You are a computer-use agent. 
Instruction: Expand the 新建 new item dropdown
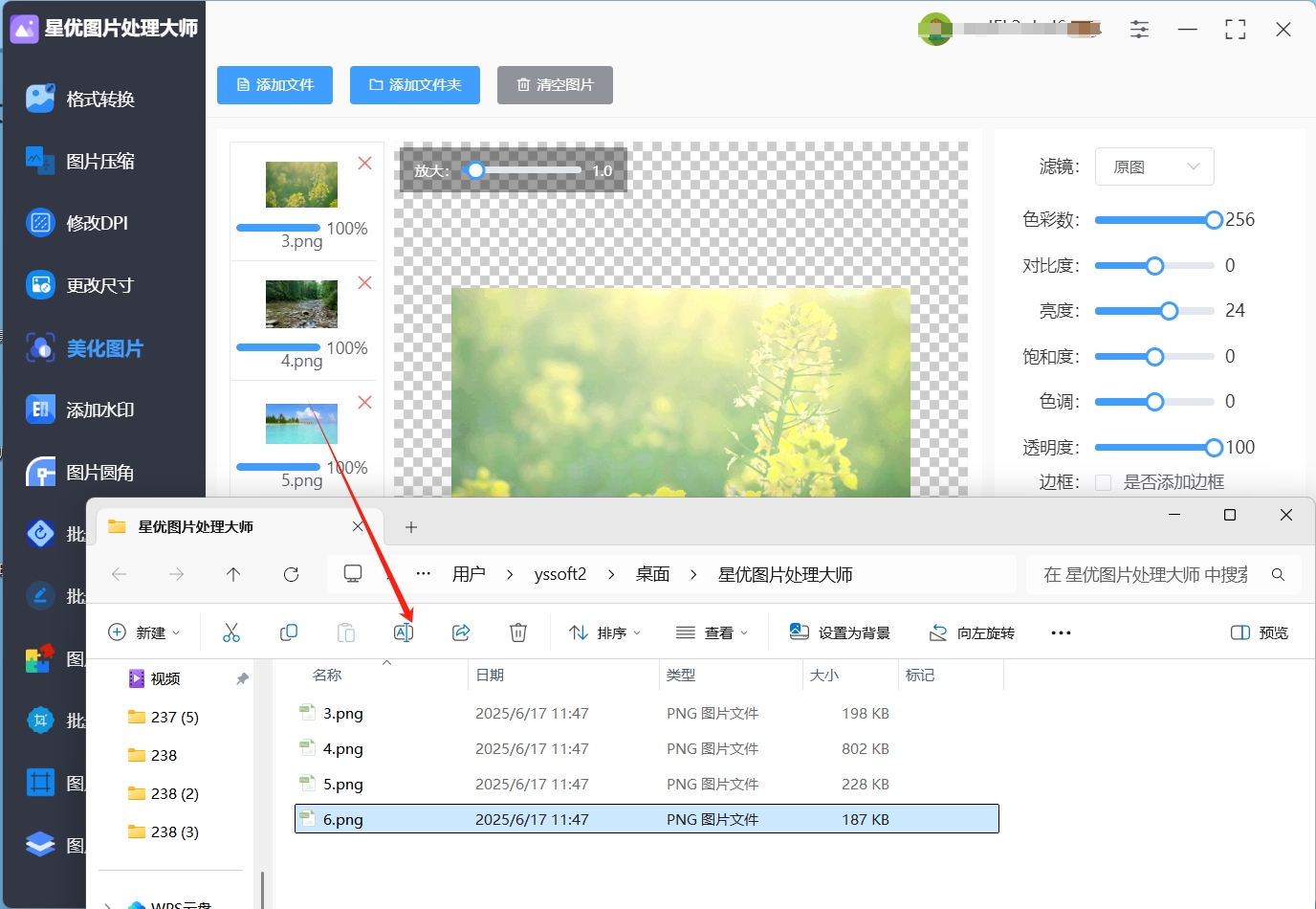click(144, 632)
